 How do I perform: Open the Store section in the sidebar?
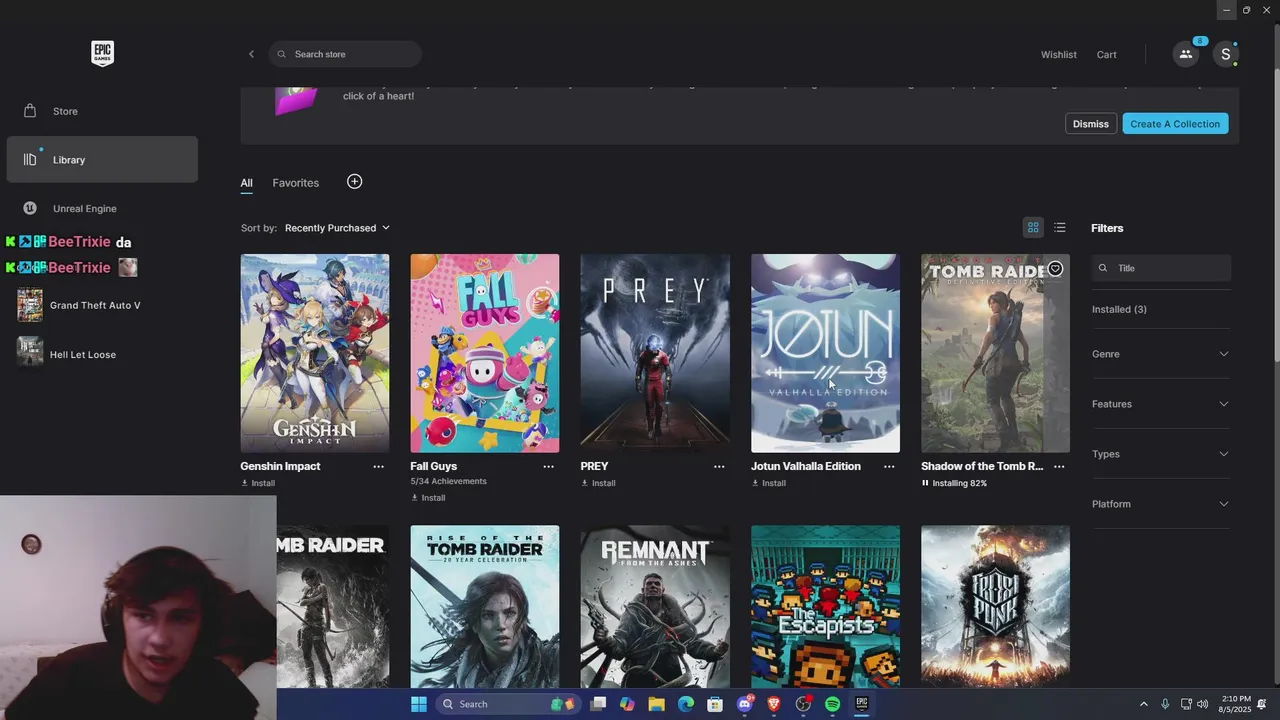(x=102, y=111)
